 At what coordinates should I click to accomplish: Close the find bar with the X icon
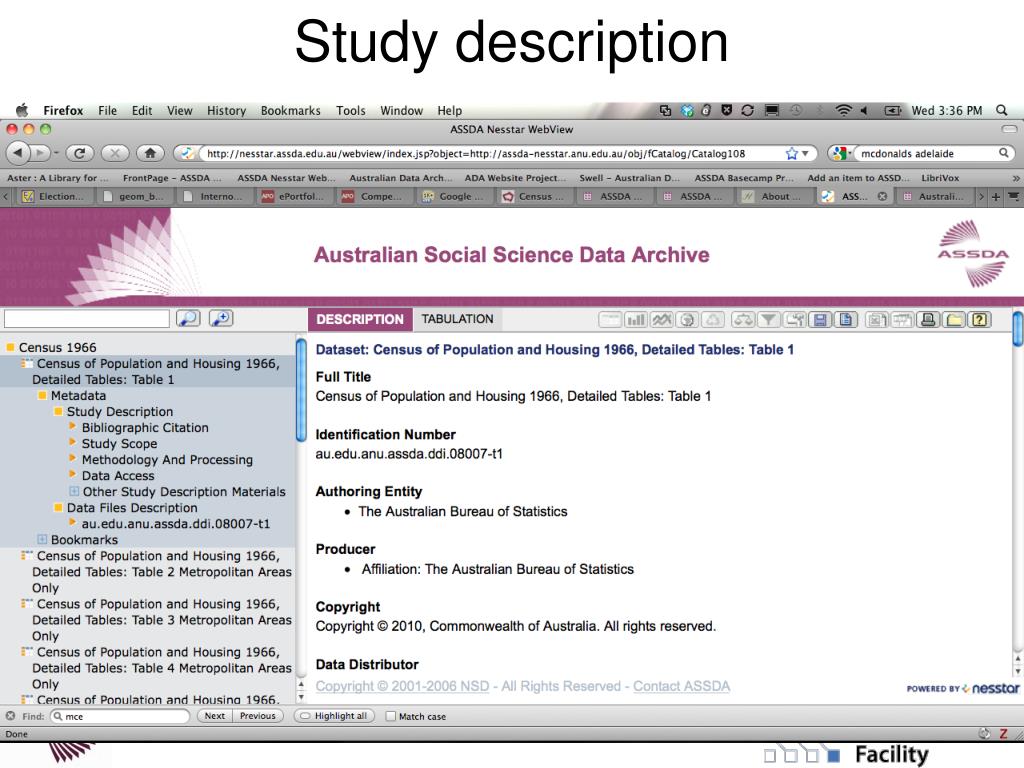click(10, 716)
